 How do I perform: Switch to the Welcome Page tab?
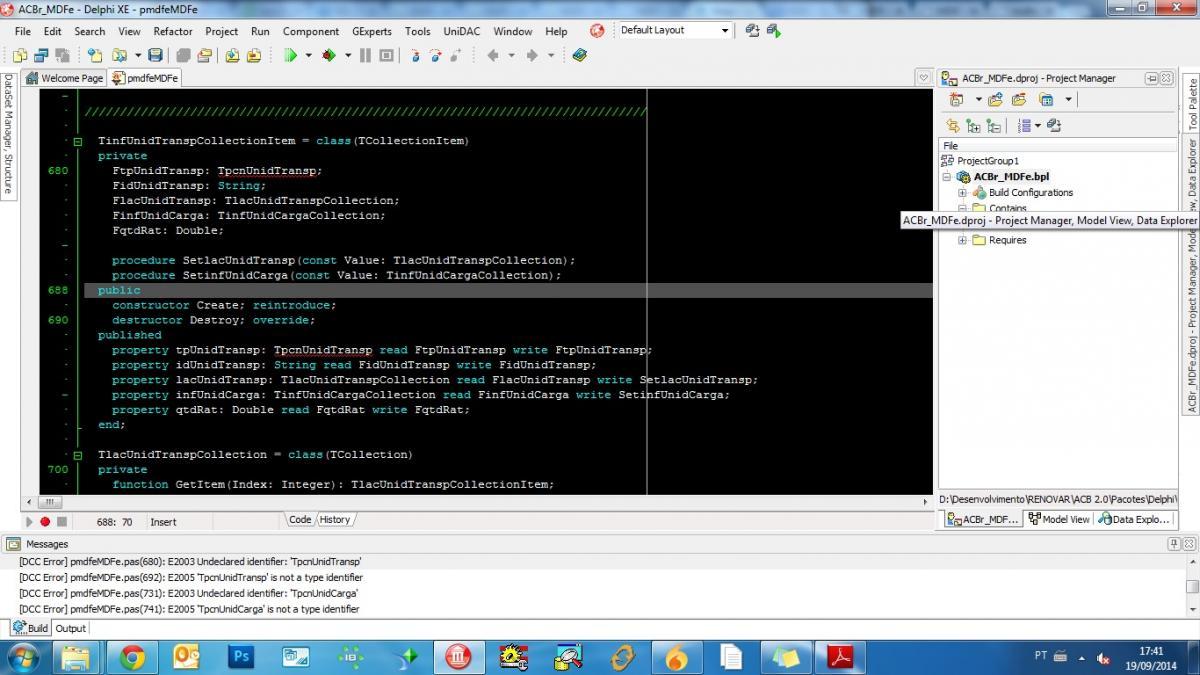pyautogui.click(x=65, y=78)
